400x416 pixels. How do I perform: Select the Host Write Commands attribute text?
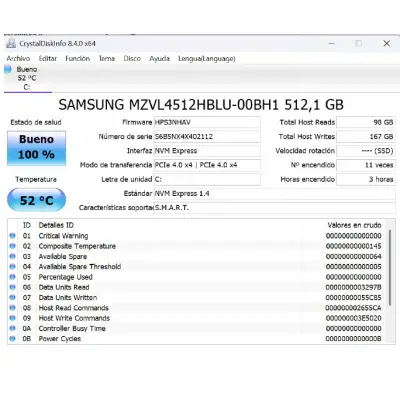[74, 318]
